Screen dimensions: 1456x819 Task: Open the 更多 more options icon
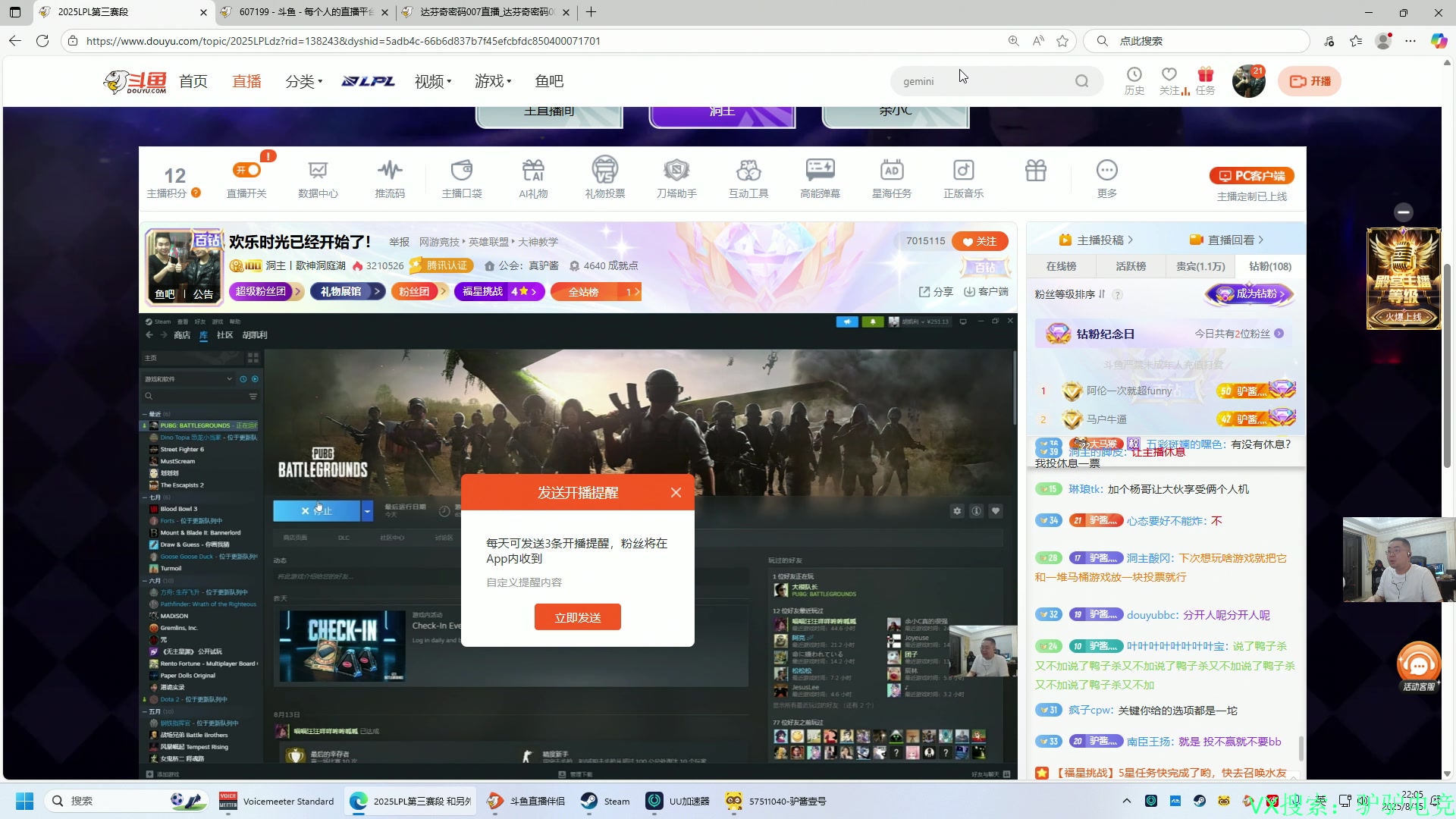[x=1107, y=171]
